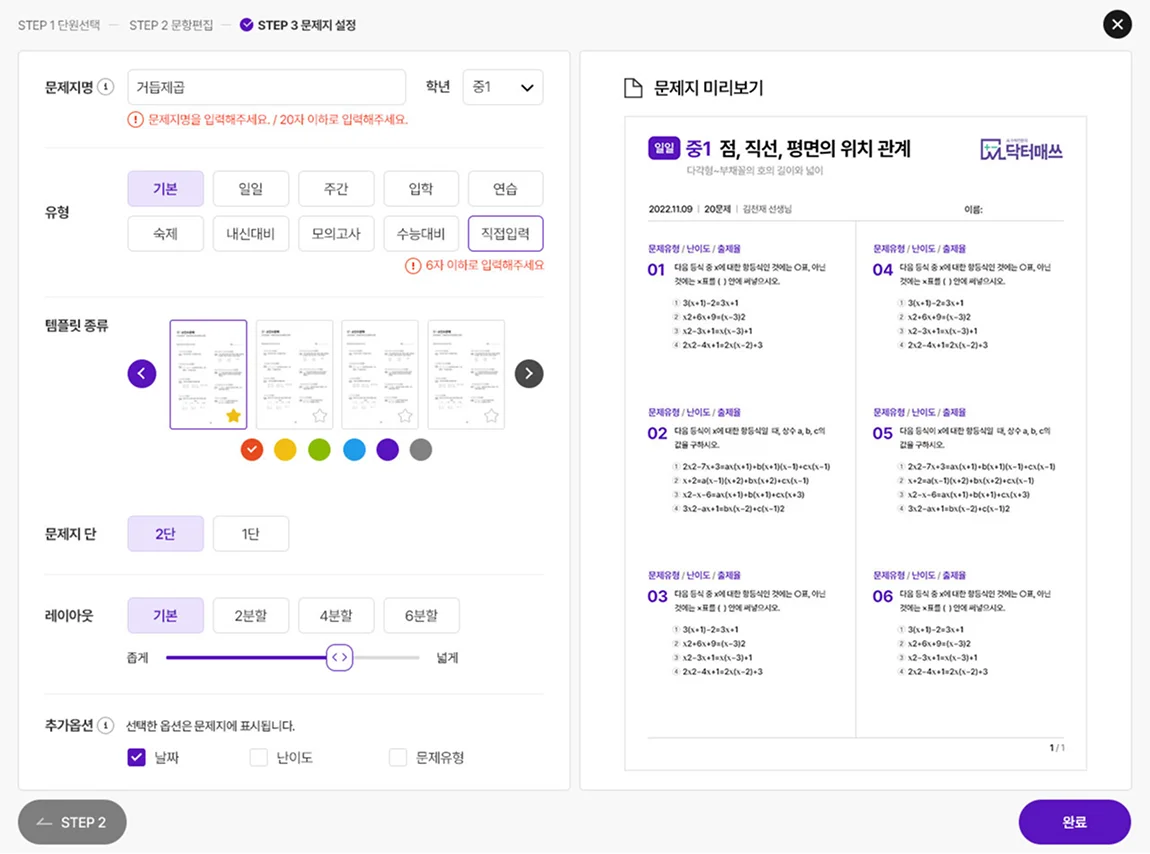Click the STEP 3 checkmark icon
Image resolution: width=1150 pixels, height=854 pixels.
[247, 24]
